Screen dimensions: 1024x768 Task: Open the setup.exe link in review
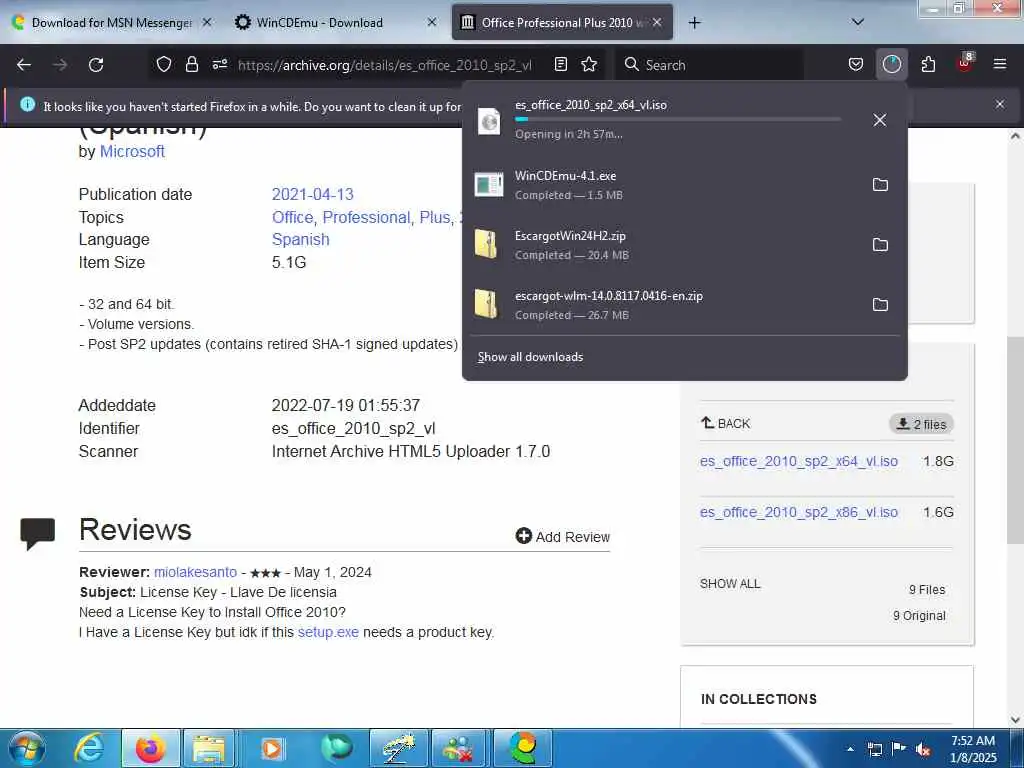pos(328,632)
